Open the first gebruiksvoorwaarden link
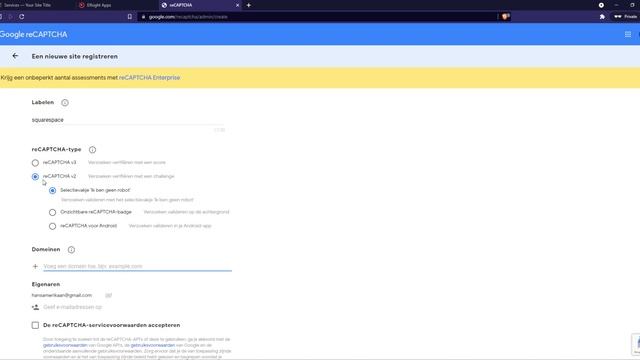The height and width of the screenshot is (360, 640). tap(65, 345)
